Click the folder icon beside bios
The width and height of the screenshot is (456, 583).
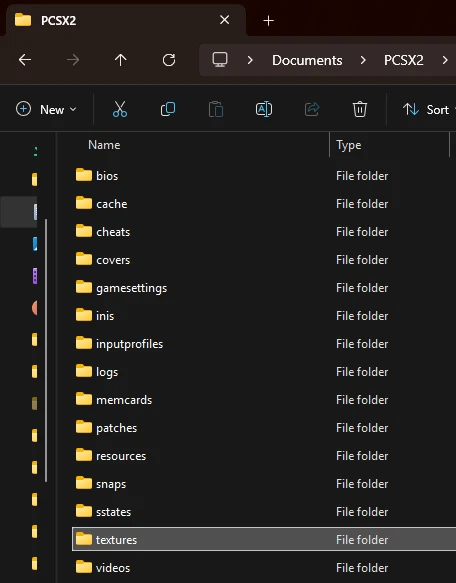pyautogui.click(x=84, y=175)
